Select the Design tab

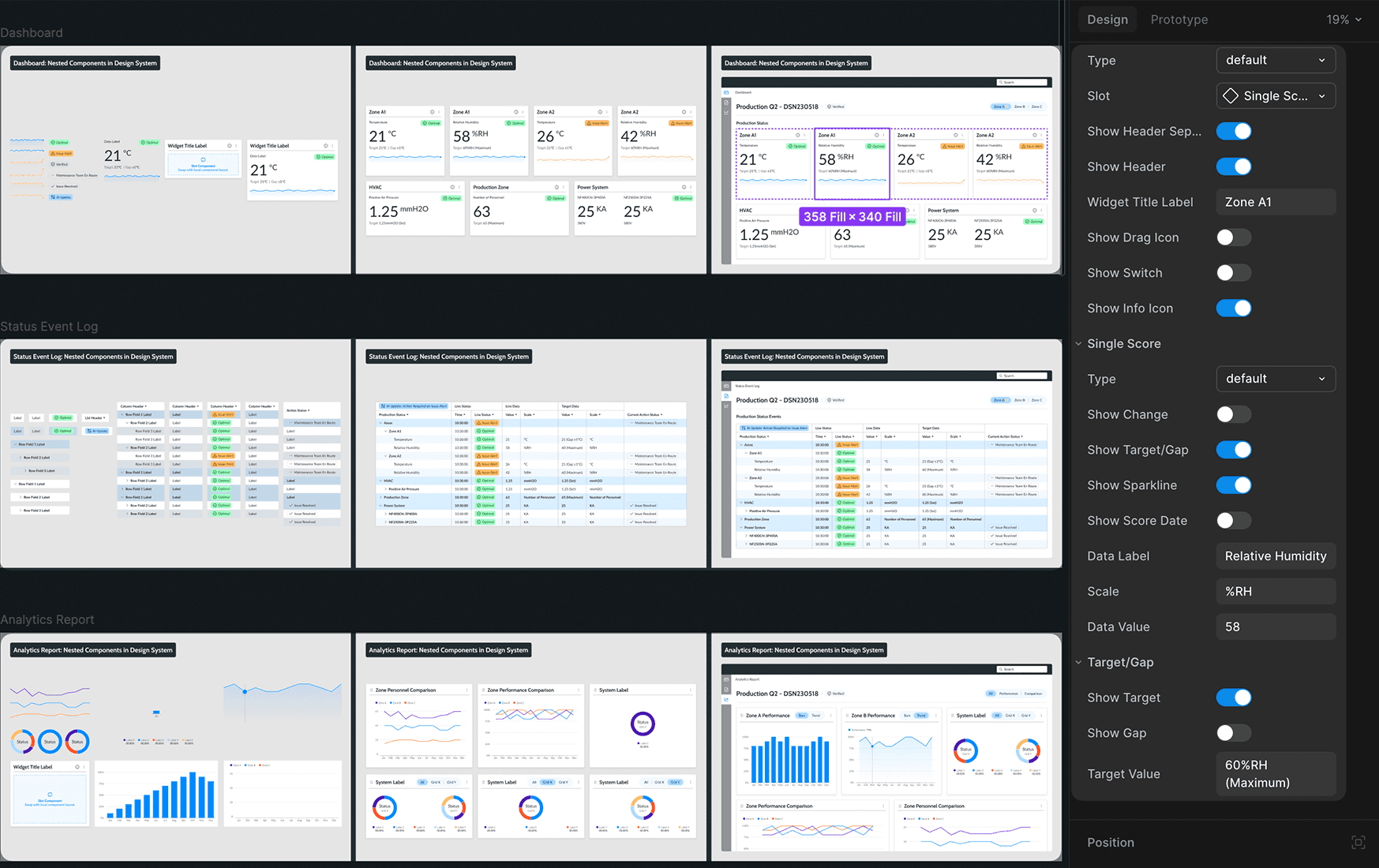[x=1107, y=20]
